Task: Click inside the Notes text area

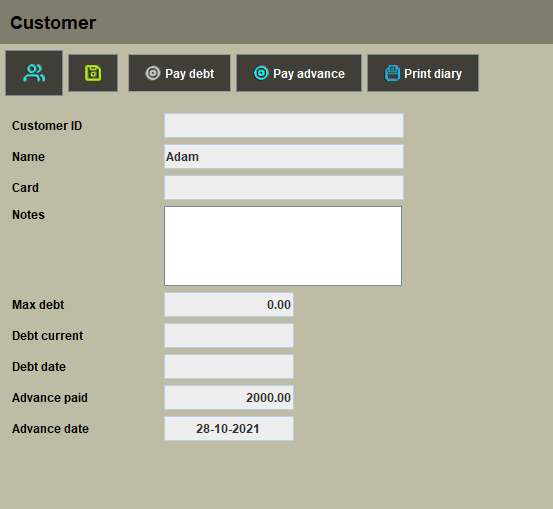Action: (283, 246)
